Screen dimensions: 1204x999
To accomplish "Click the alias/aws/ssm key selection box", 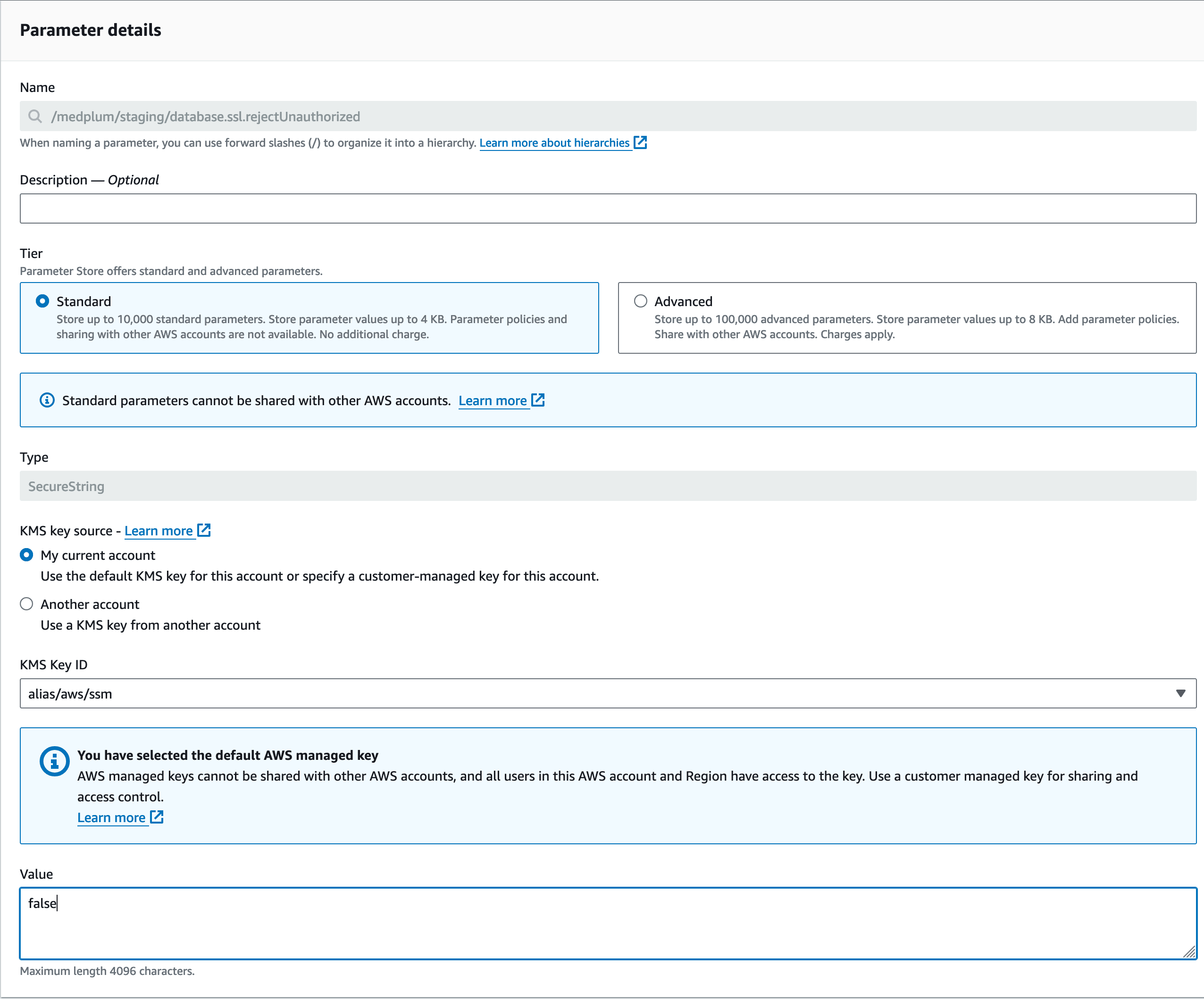I will tap(573, 693).
